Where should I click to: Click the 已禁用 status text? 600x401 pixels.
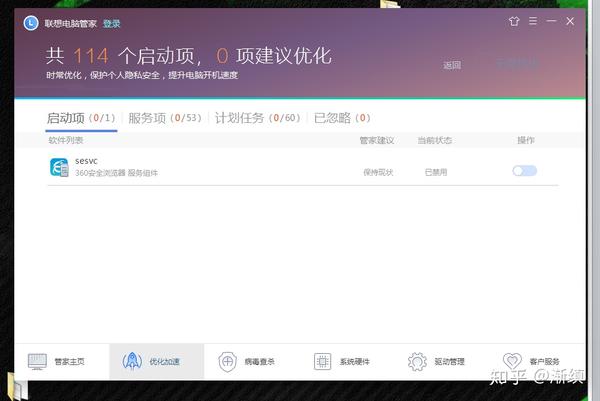pyautogui.click(x=436, y=173)
